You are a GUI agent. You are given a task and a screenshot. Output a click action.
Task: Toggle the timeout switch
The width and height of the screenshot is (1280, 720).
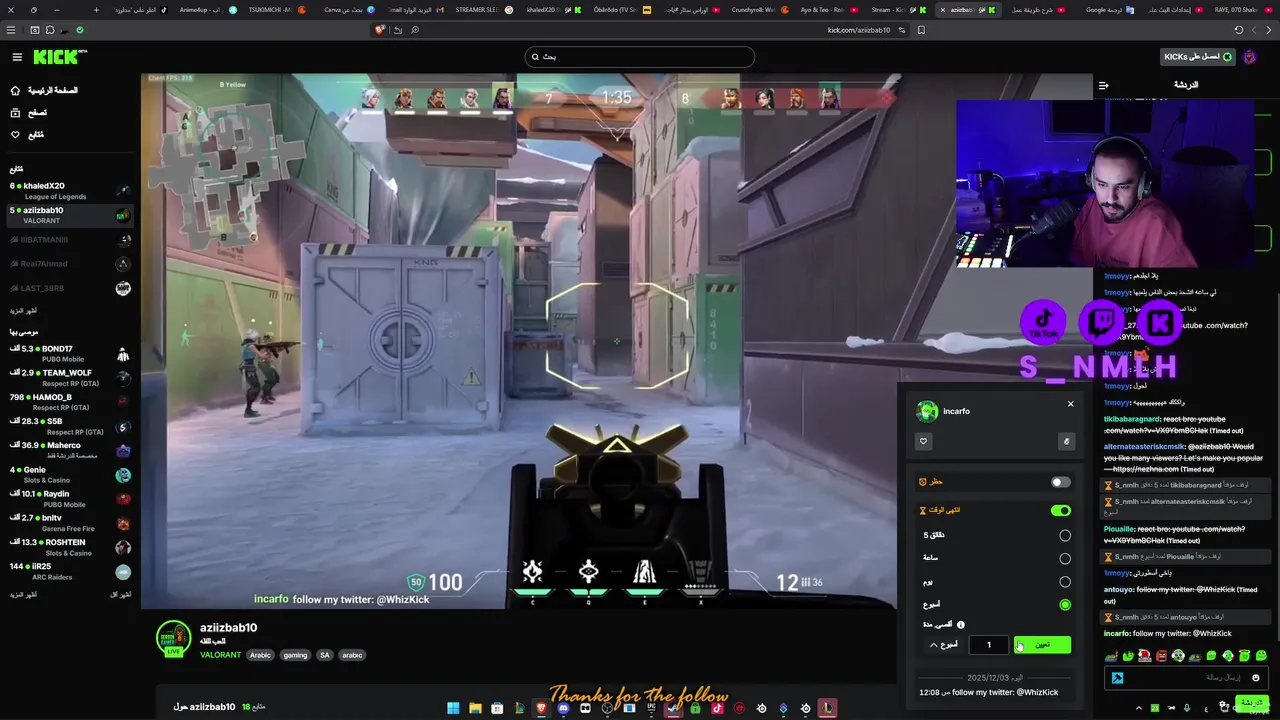1060,510
